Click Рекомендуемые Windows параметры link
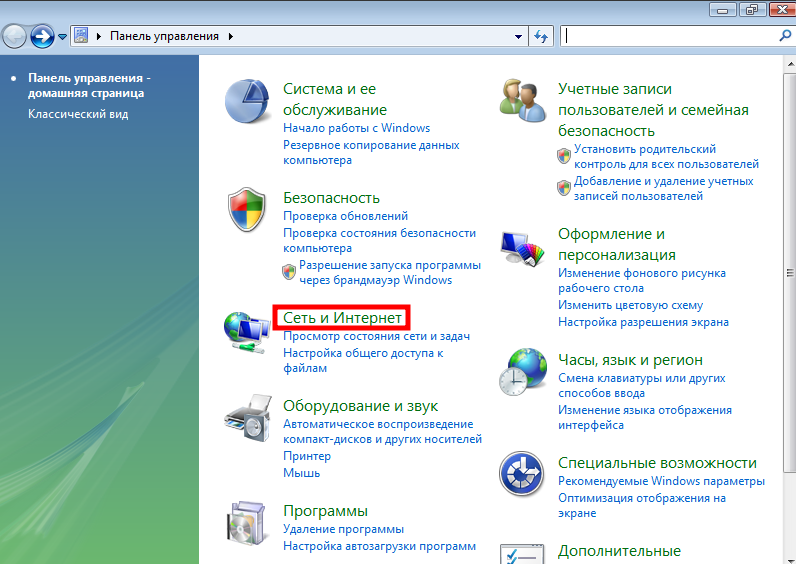 tap(661, 481)
